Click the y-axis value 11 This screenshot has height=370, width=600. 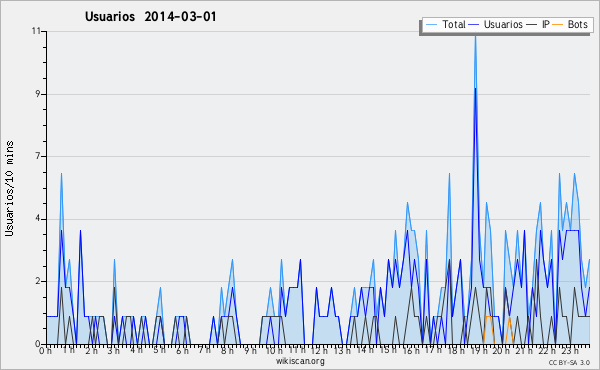coord(37,31)
